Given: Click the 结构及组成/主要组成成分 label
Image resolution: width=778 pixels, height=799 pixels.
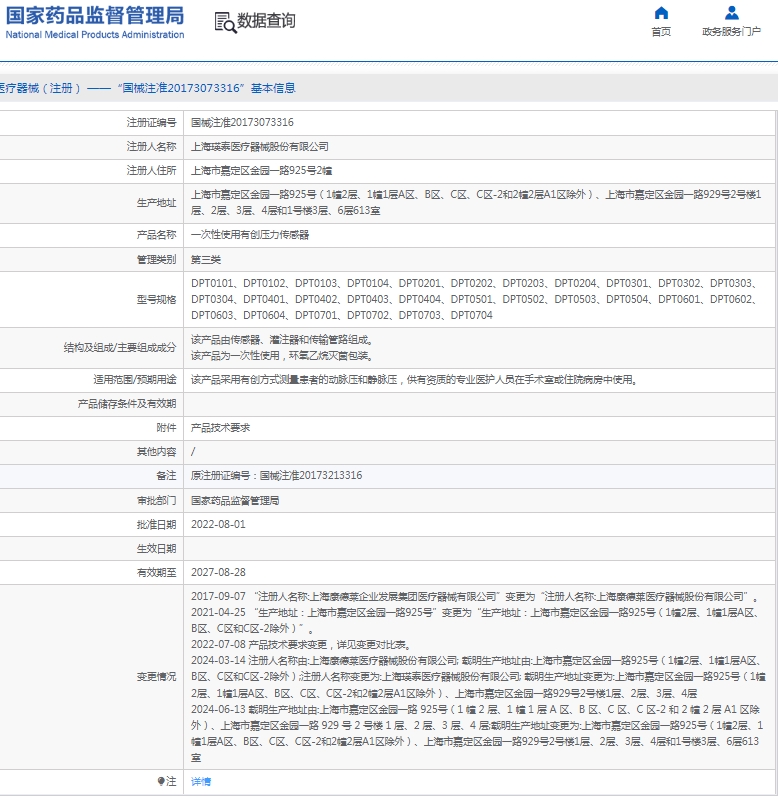Looking at the screenshot, I should pyautogui.click(x=120, y=348).
